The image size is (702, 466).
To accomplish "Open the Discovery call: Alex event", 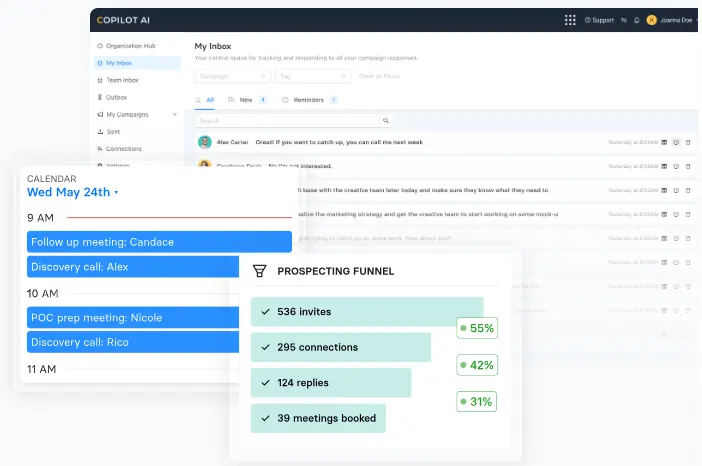I will 159,267.
